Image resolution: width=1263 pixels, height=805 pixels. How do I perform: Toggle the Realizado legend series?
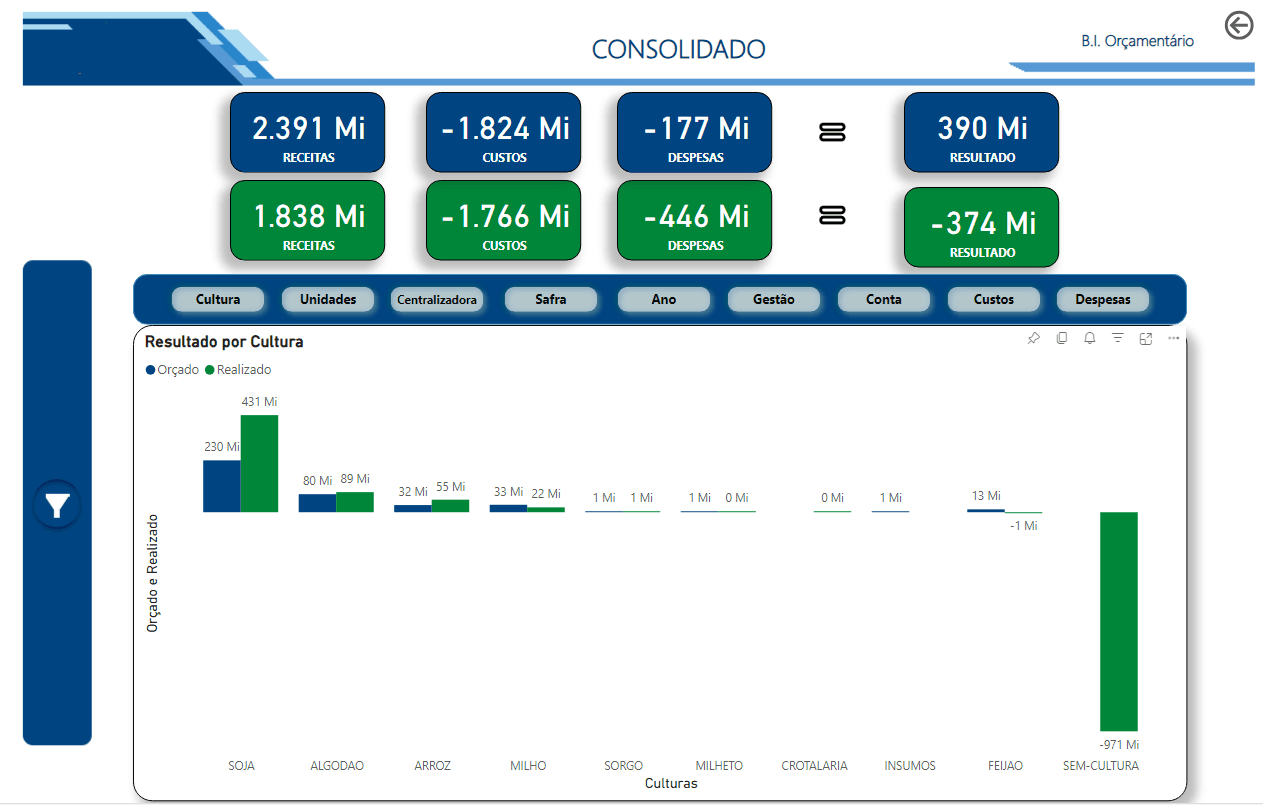(x=238, y=370)
